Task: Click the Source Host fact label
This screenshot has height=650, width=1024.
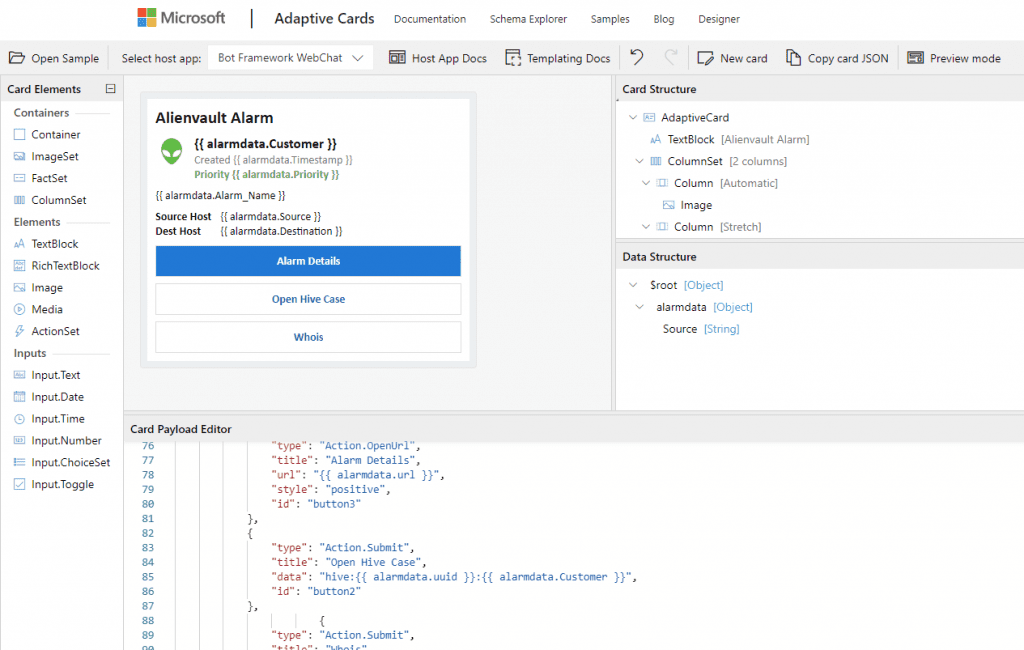Action: click(184, 216)
